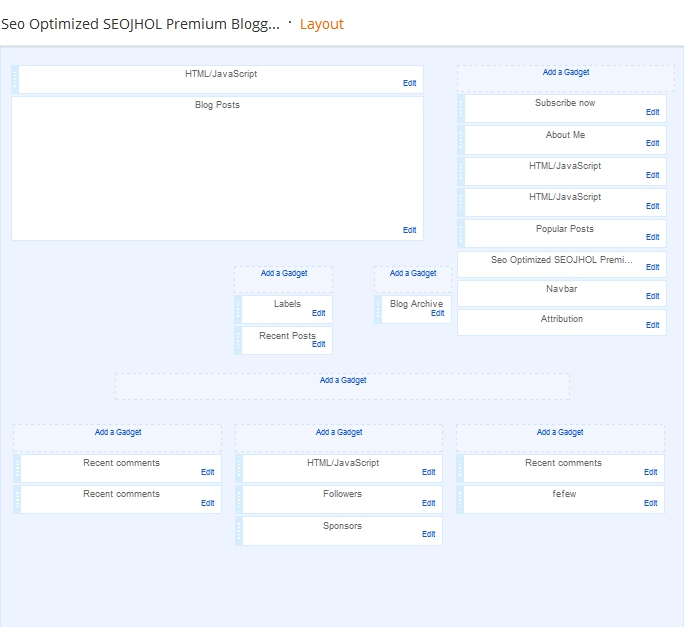
Task: Edit the Sponsors gadget
Action: (x=428, y=534)
